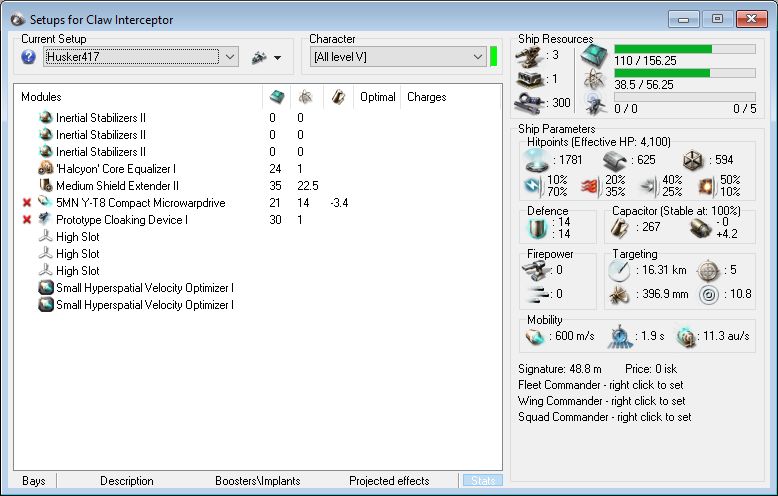Click the explosive resistance icon
The height and width of the screenshot is (496, 778).
(707, 186)
